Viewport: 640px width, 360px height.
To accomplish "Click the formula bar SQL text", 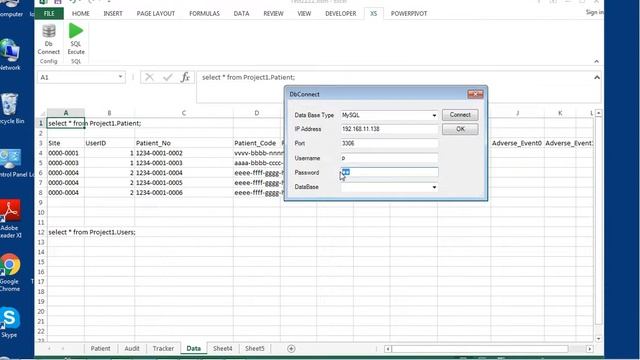I will (x=249, y=77).
